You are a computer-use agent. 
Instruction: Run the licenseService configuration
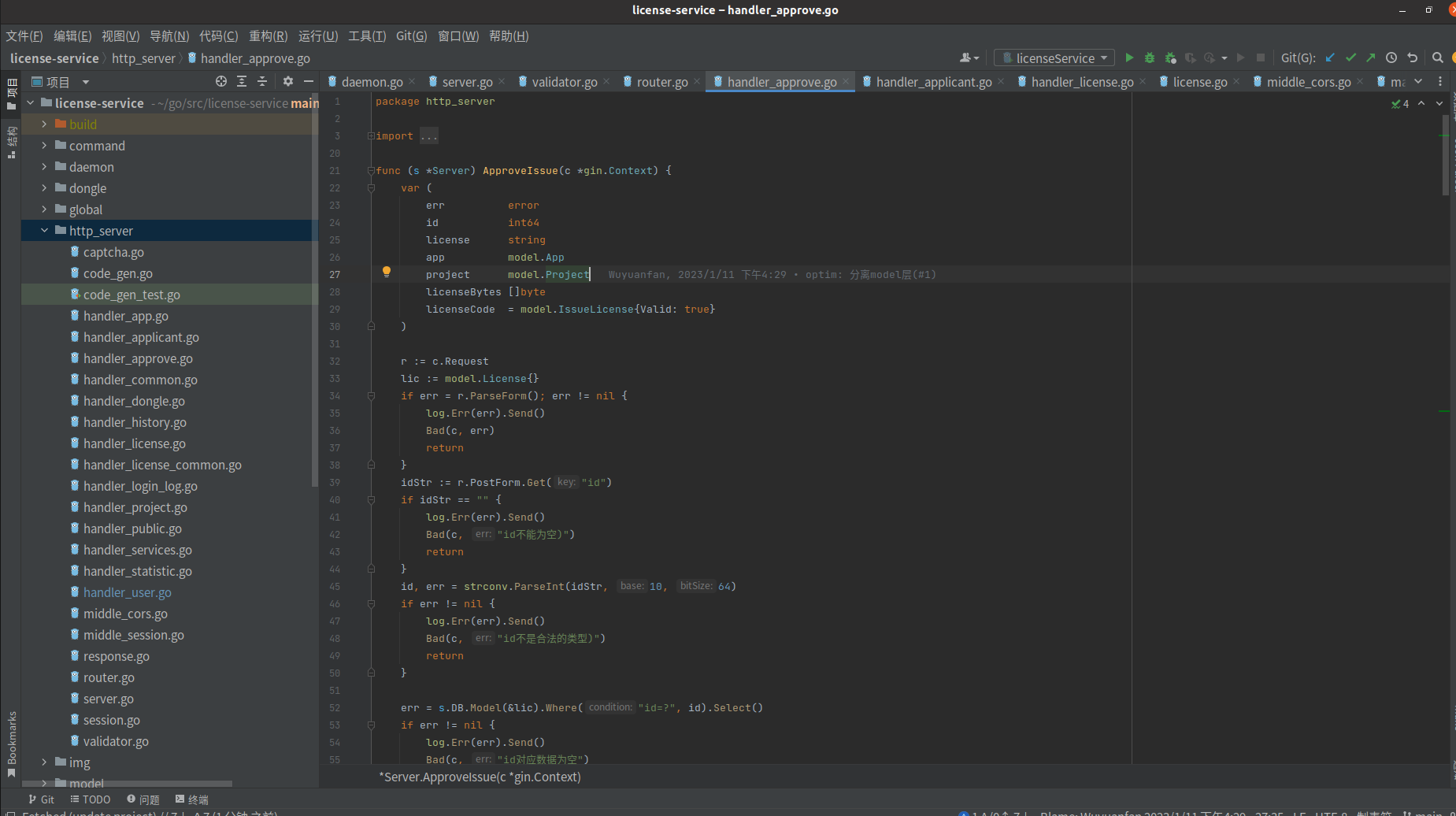click(x=1129, y=57)
